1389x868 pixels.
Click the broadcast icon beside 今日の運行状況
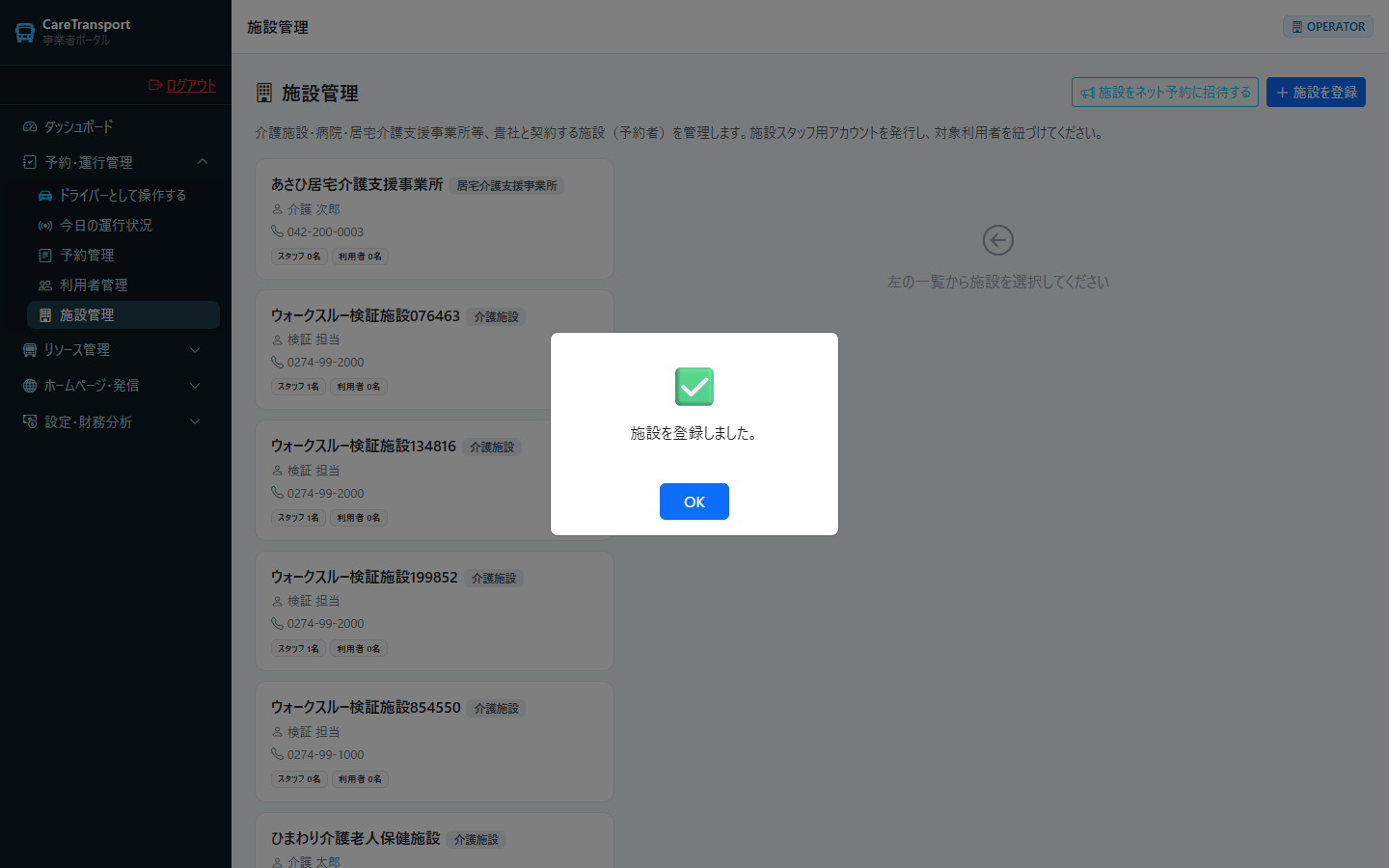tap(45, 225)
